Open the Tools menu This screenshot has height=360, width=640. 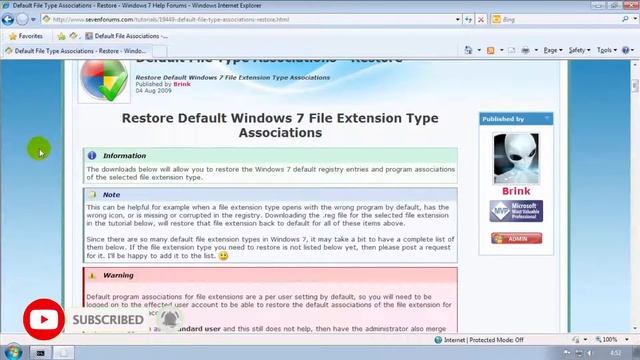pos(607,50)
